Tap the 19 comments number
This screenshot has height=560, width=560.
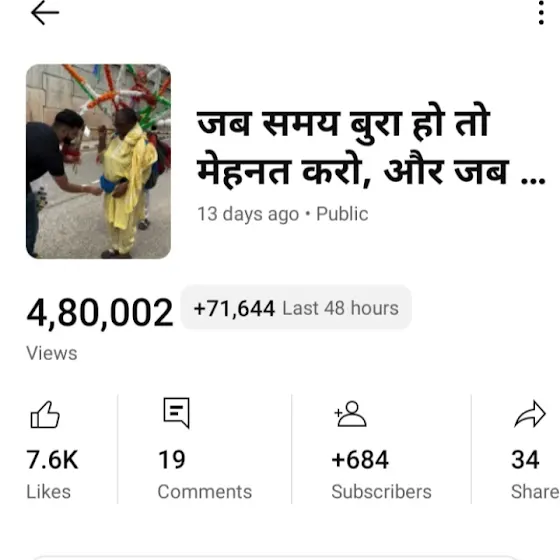pos(172,460)
